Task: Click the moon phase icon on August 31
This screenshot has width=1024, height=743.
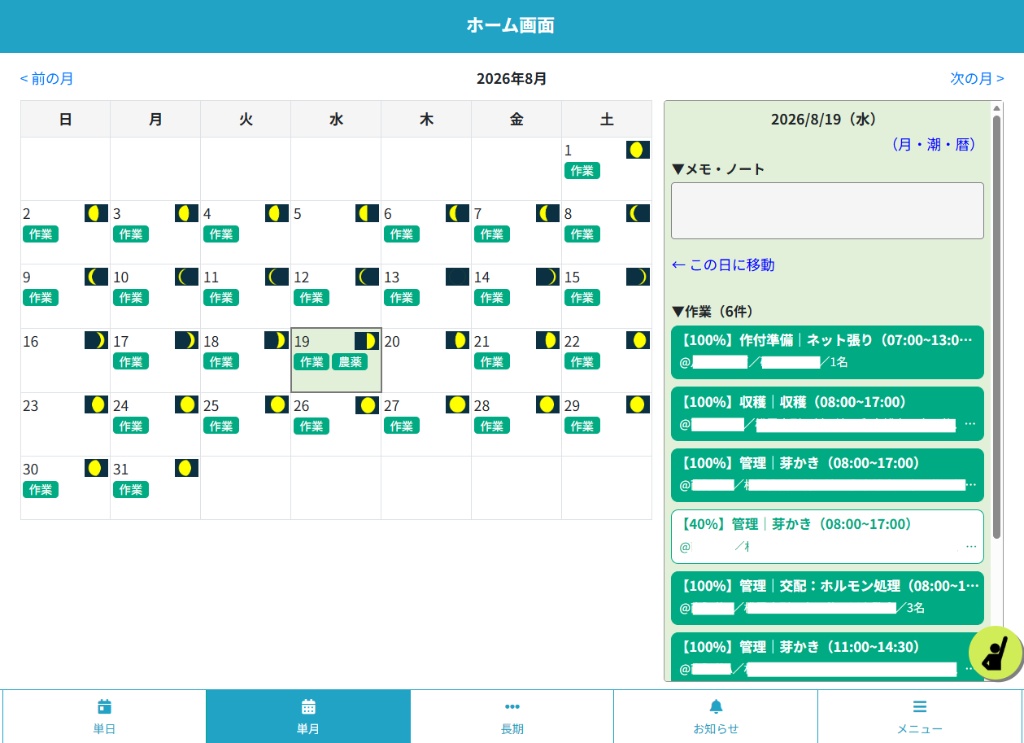Action: point(187,468)
